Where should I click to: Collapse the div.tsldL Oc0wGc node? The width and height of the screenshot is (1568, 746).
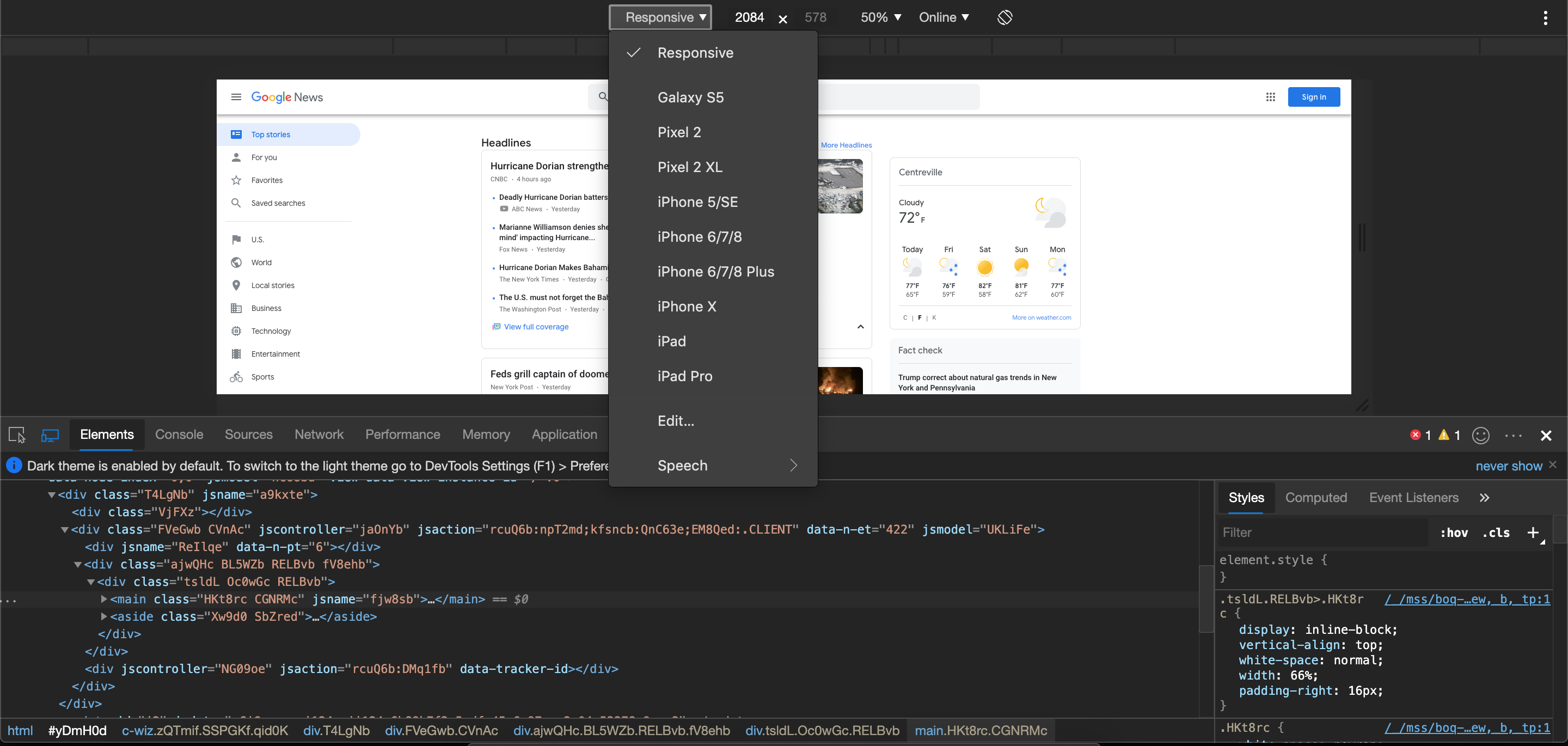[x=91, y=582]
